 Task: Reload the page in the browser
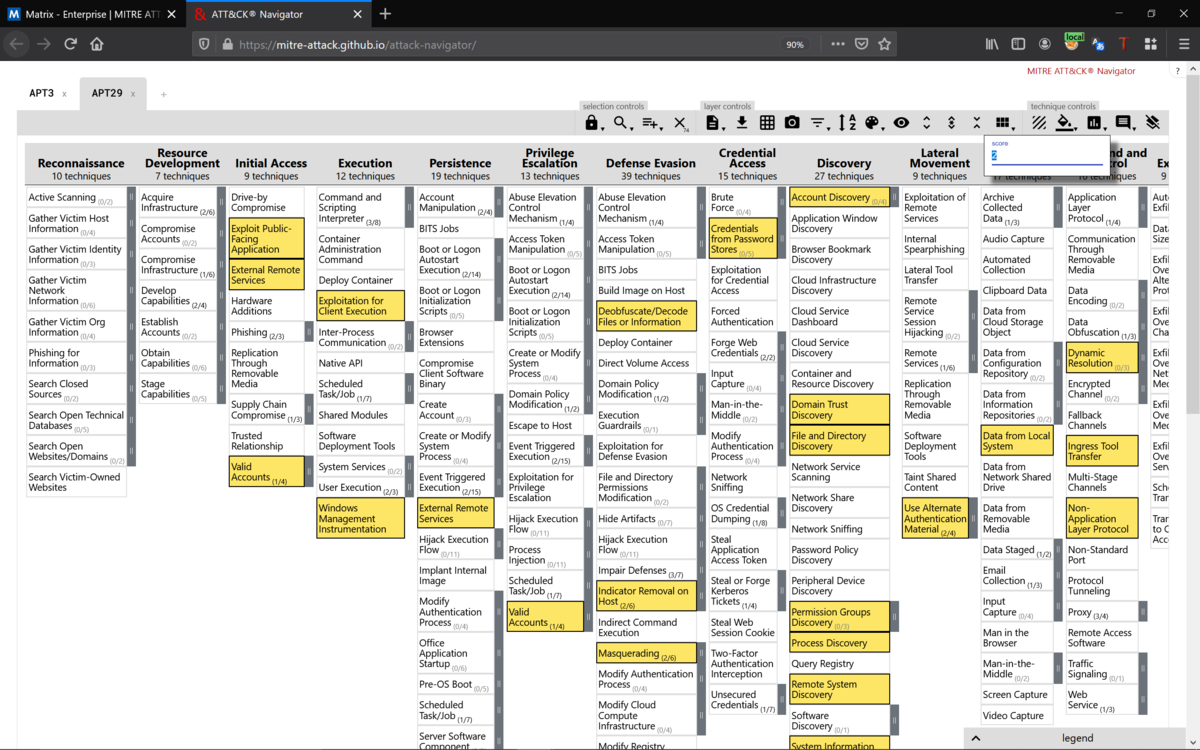[70, 44]
